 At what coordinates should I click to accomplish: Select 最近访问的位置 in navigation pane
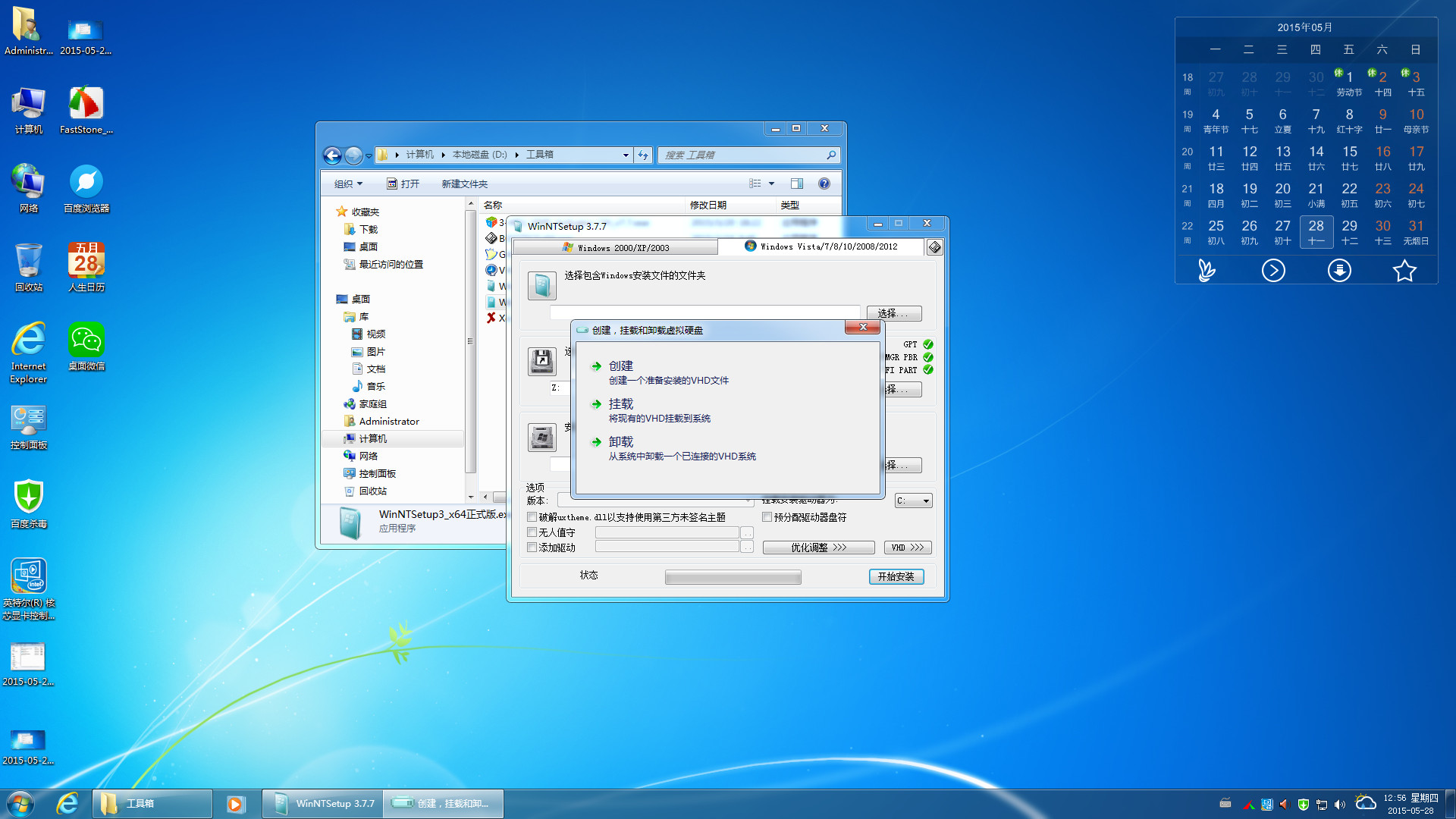tap(391, 264)
